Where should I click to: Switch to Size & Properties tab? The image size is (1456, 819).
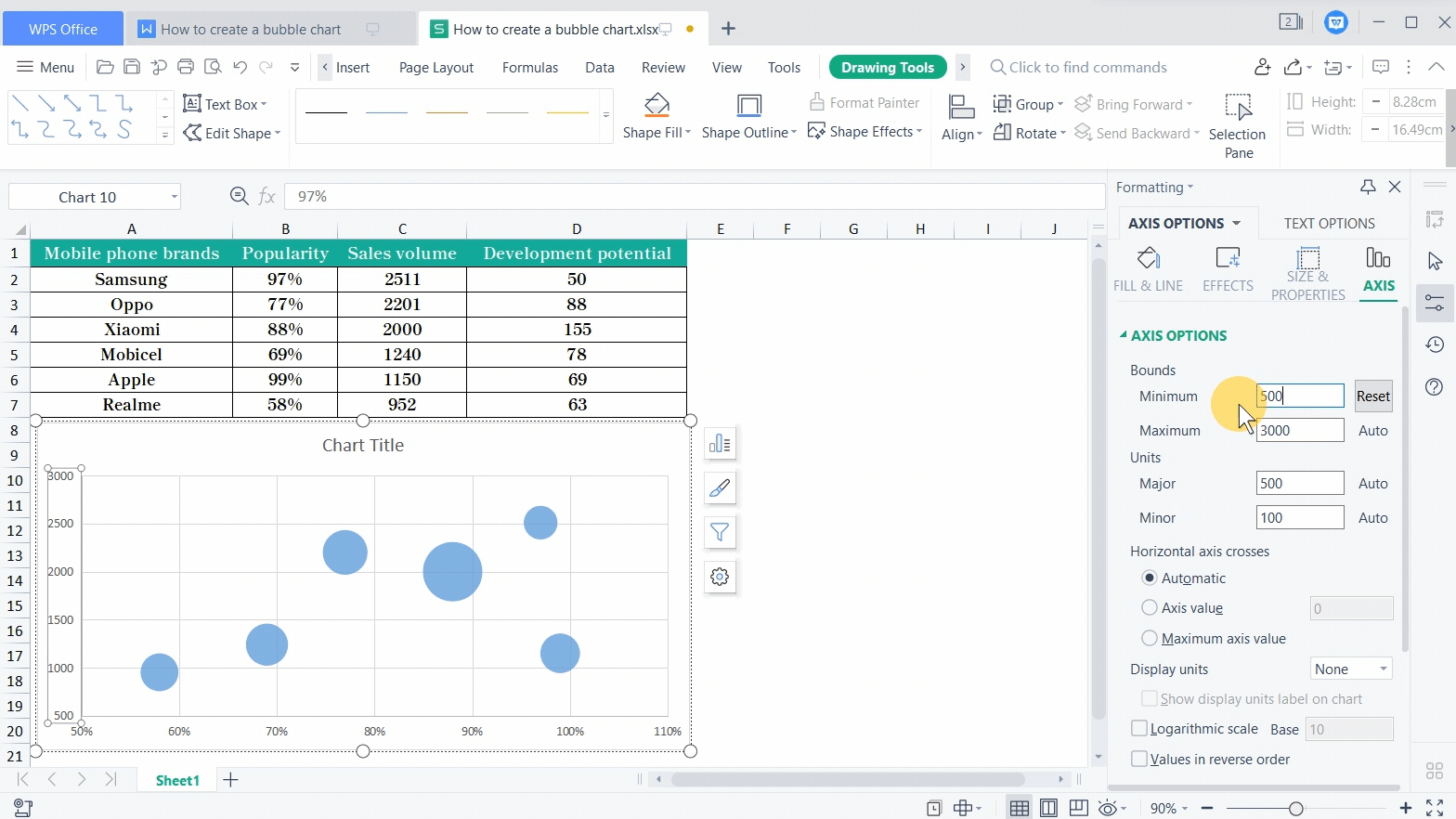coord(1308,273)
